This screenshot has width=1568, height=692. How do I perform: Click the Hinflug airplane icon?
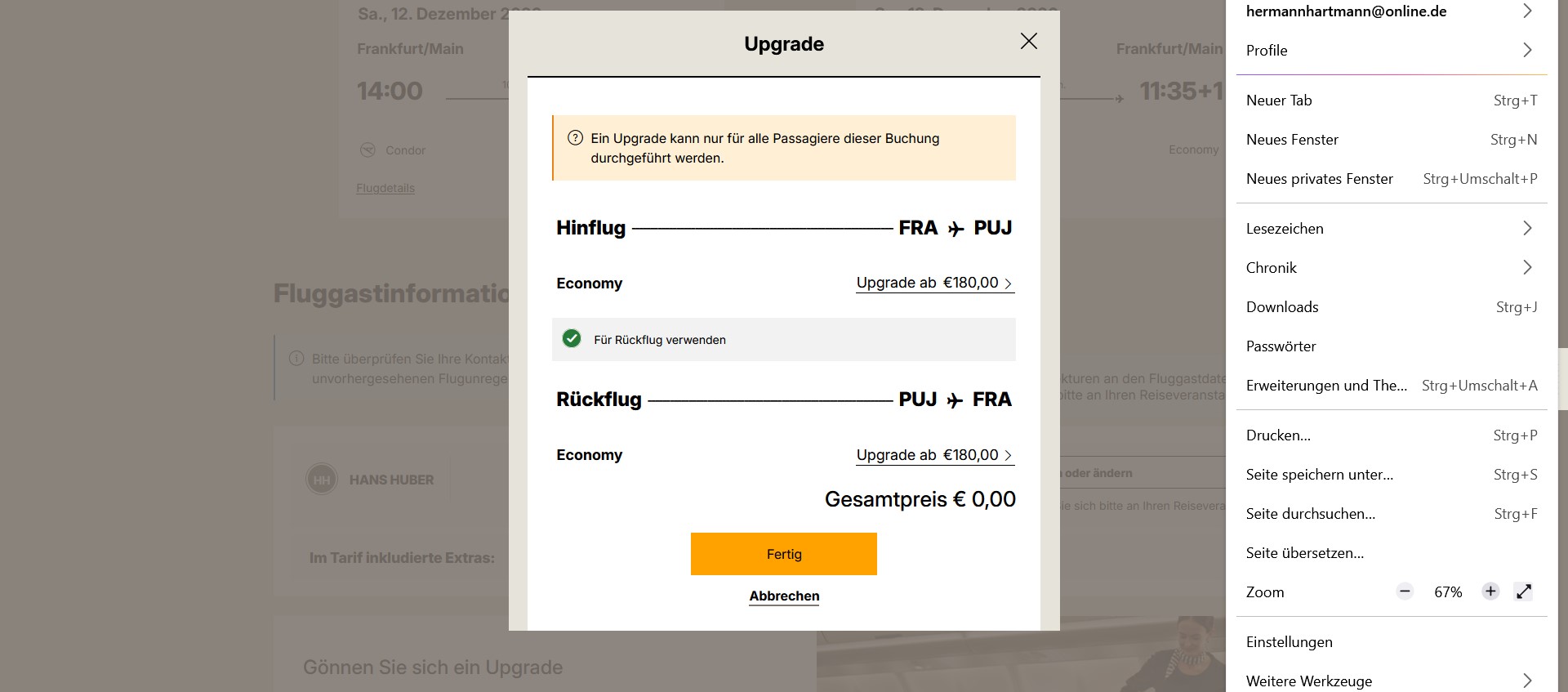click(955, 229)
